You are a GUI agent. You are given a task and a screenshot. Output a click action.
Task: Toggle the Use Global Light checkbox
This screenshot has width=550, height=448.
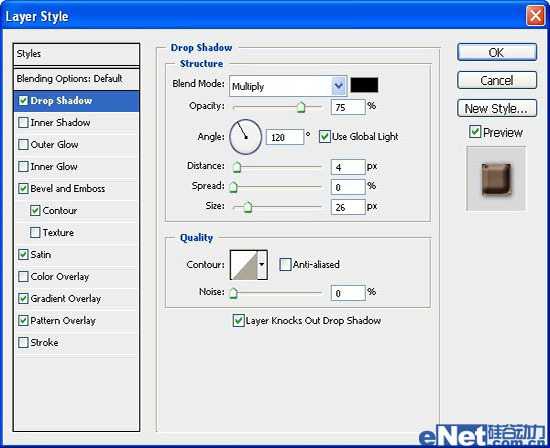324,136
